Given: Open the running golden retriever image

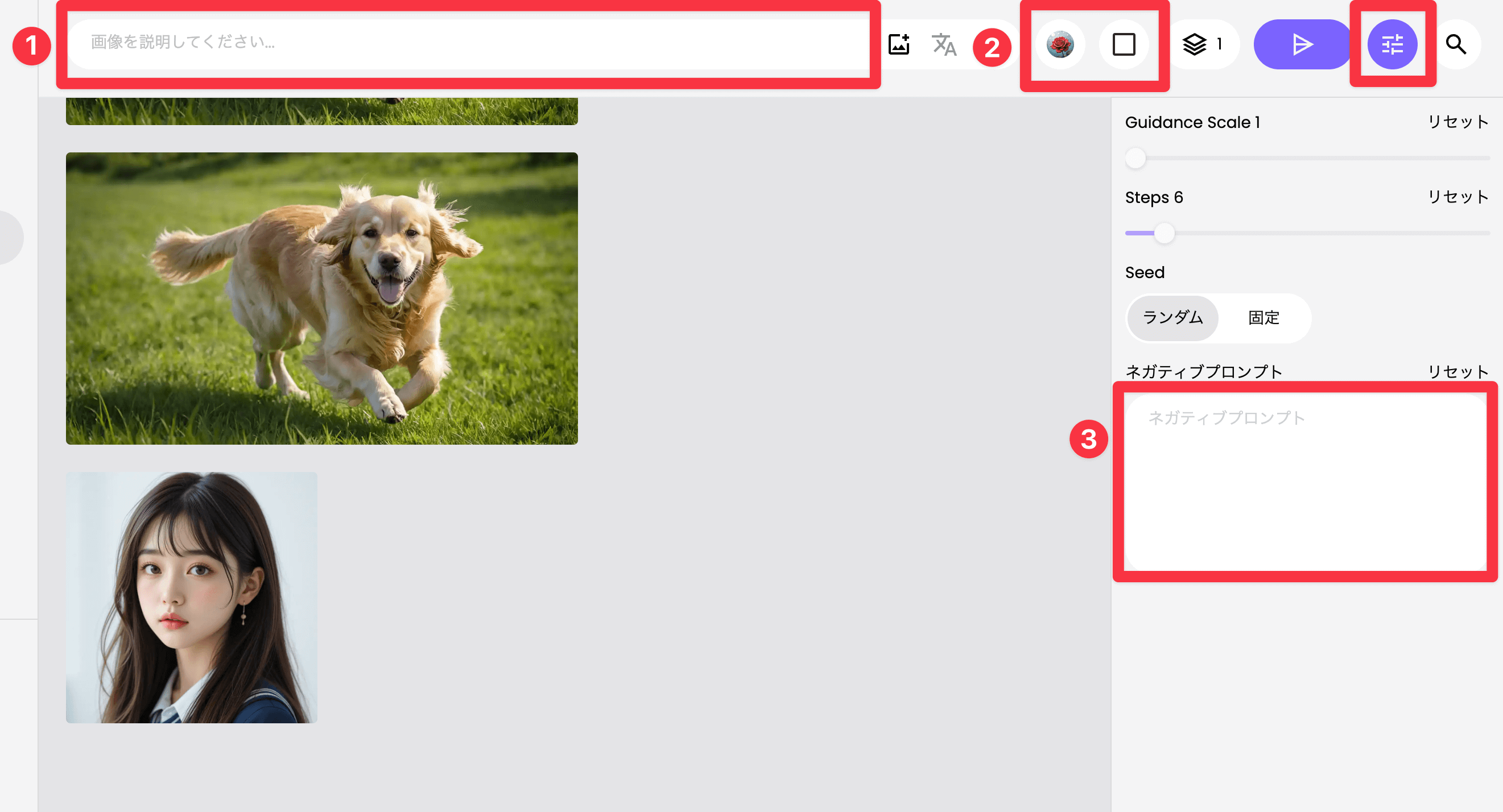Looking at the screenshot, I should click(321, 298).
